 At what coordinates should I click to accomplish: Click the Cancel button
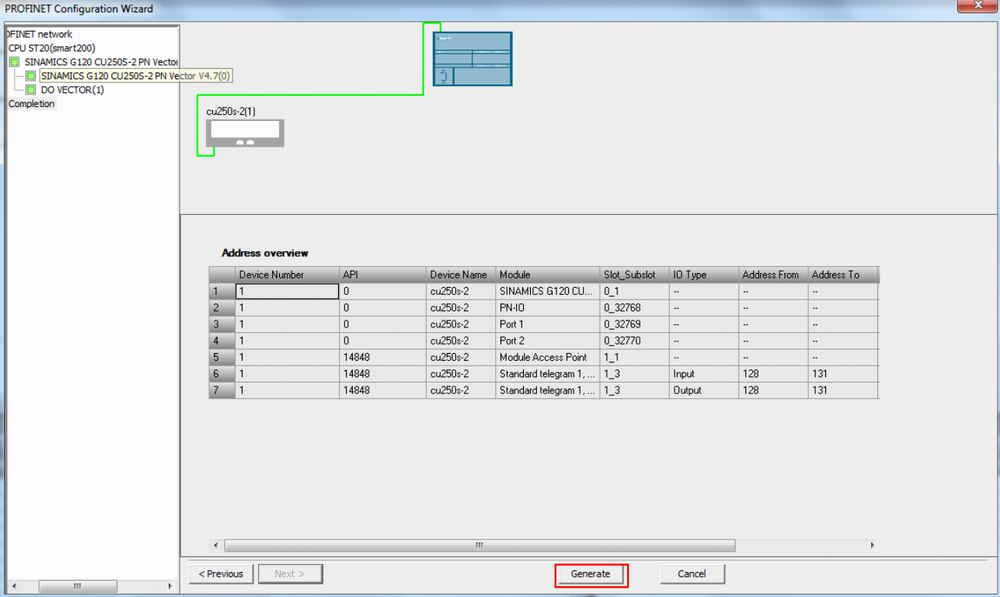pyautogui.click(x=692, y=574)
